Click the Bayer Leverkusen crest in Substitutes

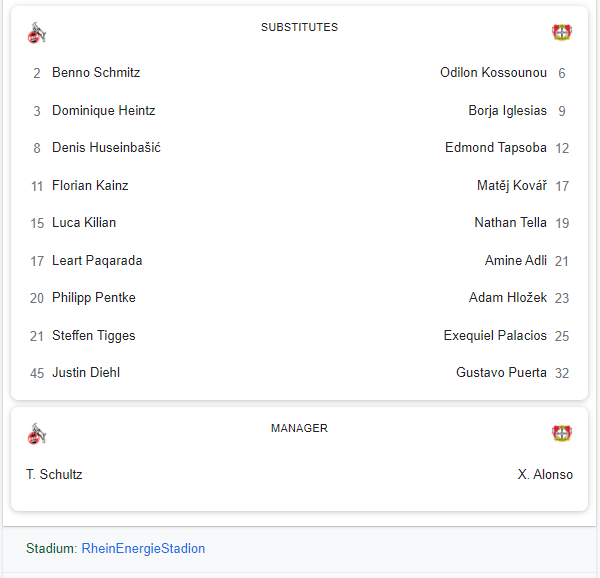pyautogui.click(x=561, y=32)
